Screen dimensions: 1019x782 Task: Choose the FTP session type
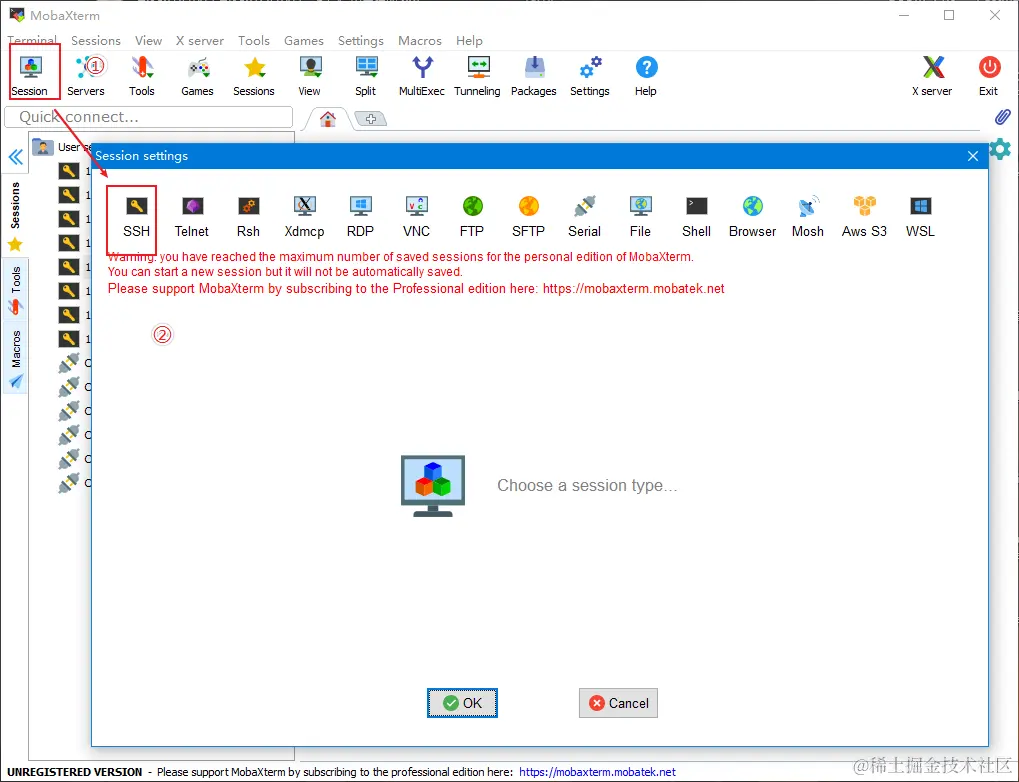tap(472, 217)
